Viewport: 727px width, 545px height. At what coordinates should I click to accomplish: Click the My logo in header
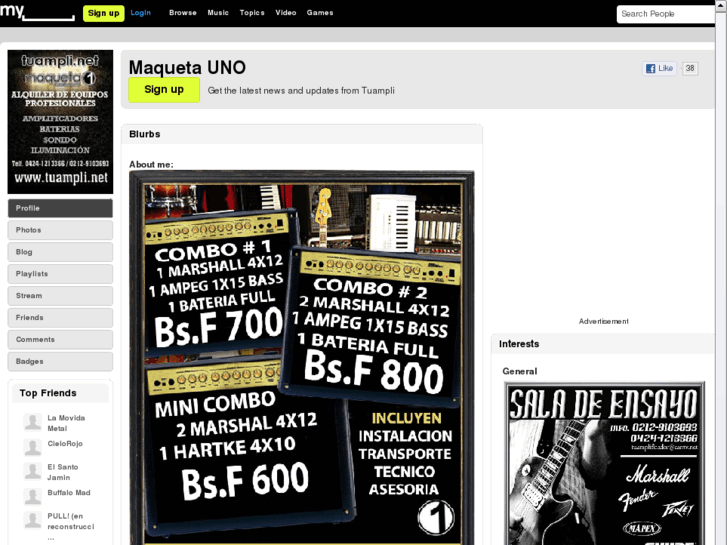pos(37,13)
